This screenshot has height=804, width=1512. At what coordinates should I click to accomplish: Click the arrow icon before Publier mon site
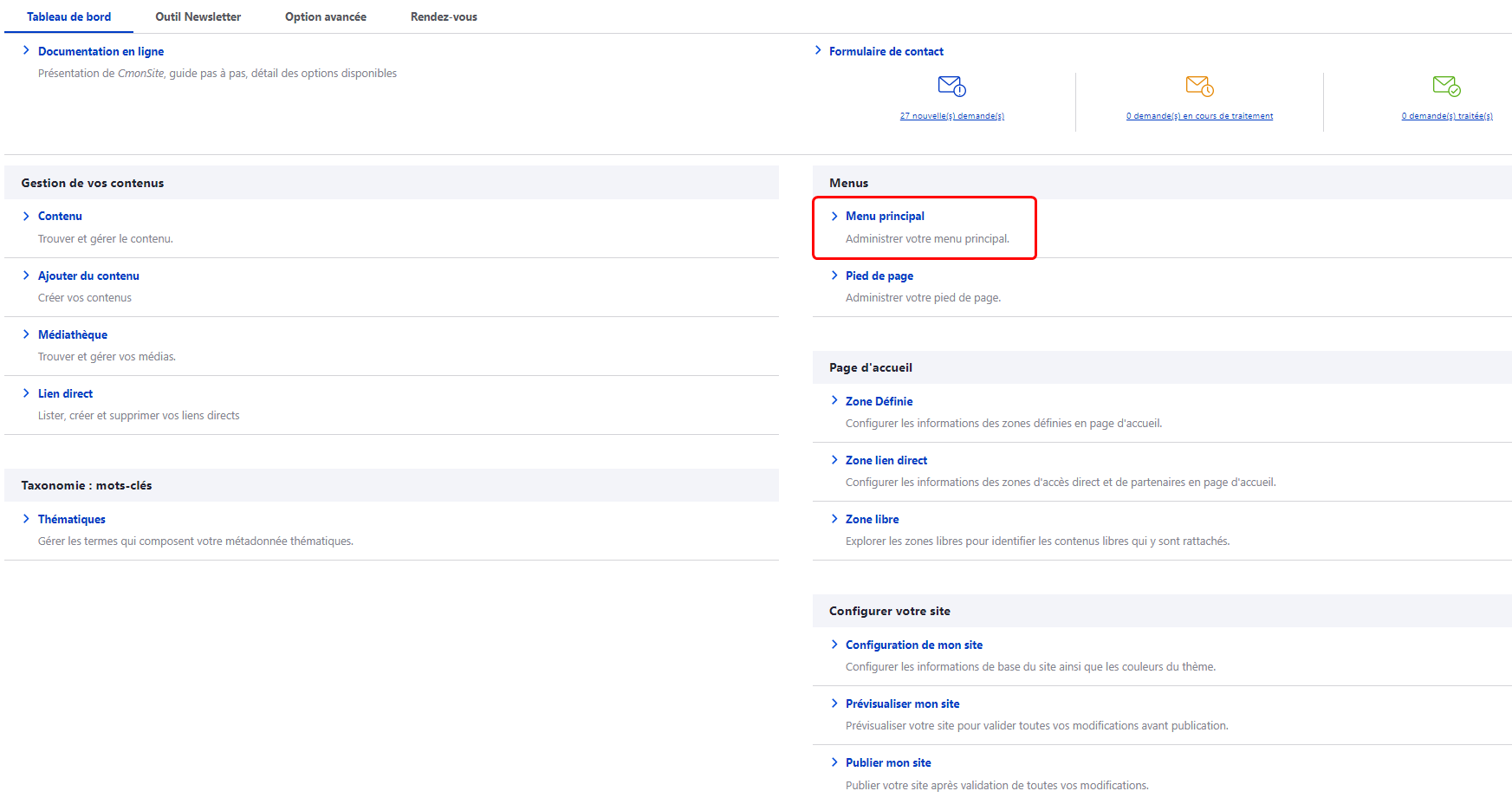[834, 762]
